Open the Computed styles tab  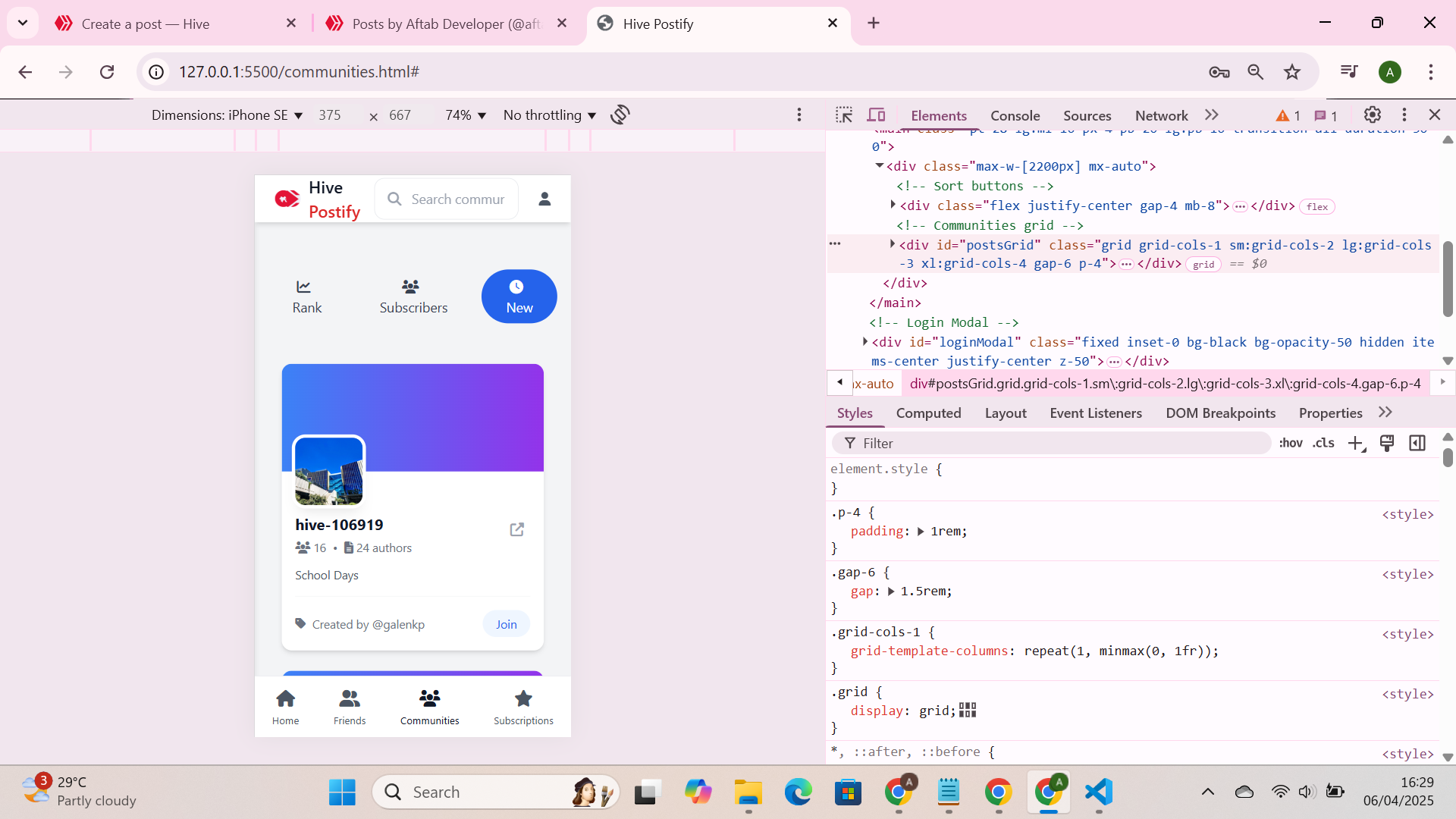pyautogui.click(x=928, y=413)
